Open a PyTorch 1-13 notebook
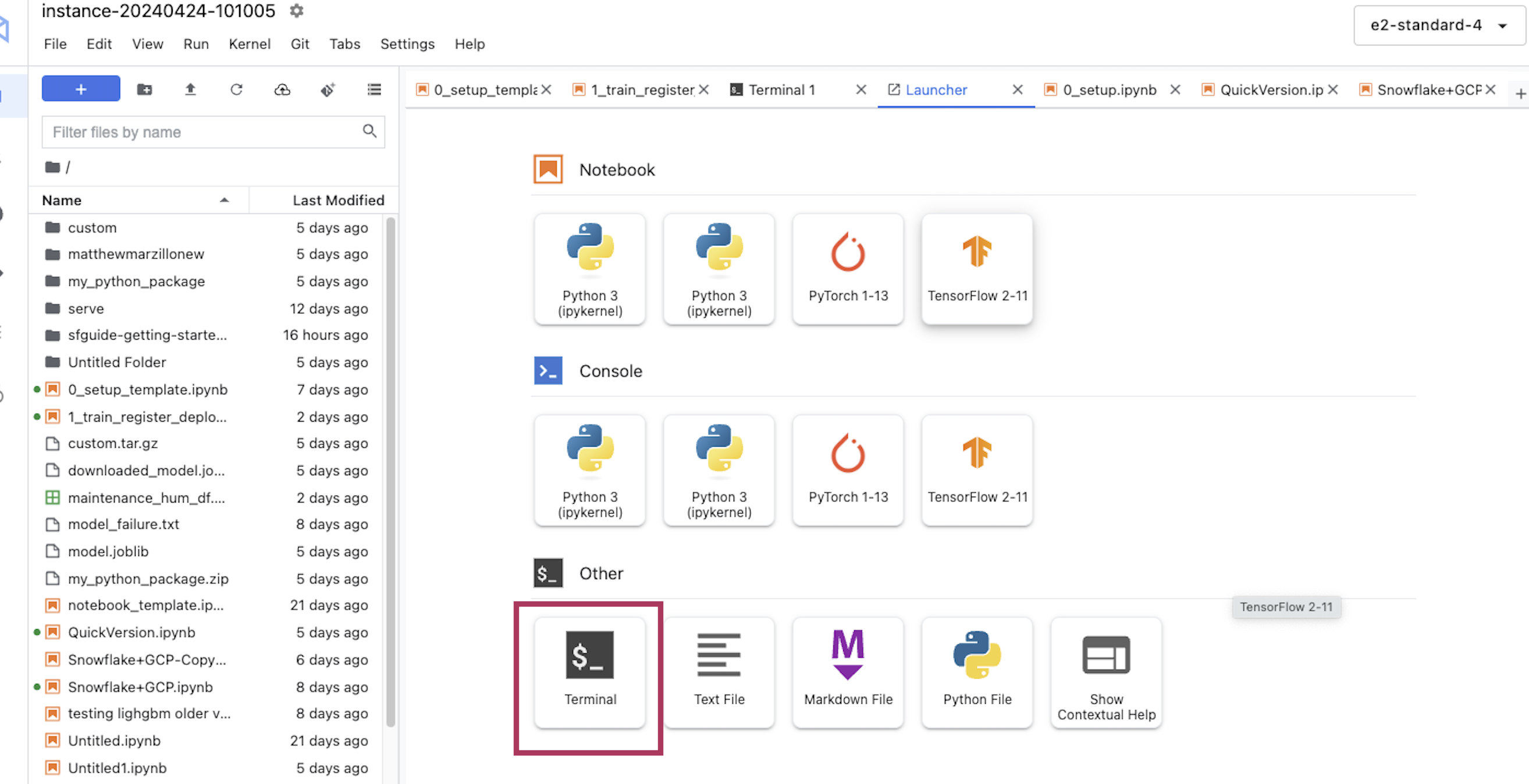 pos(848,268)
